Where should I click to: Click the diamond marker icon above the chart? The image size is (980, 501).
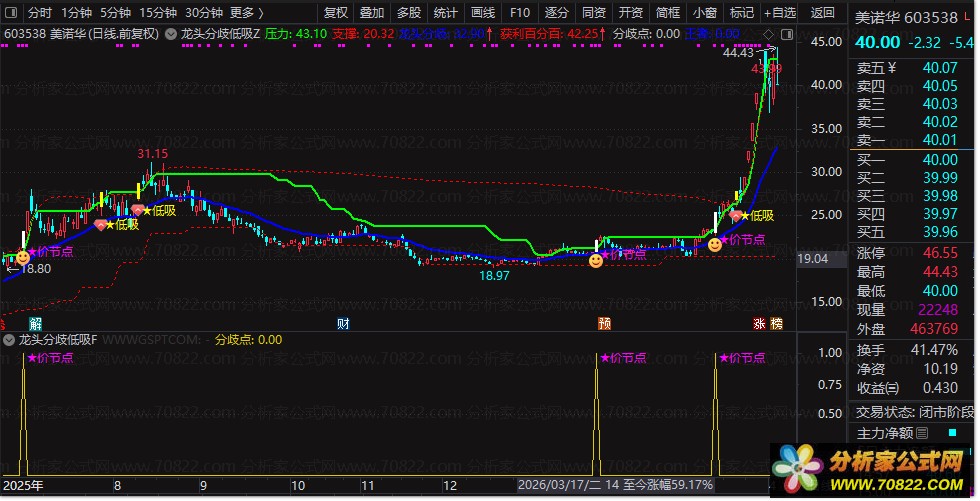point(767,33)
